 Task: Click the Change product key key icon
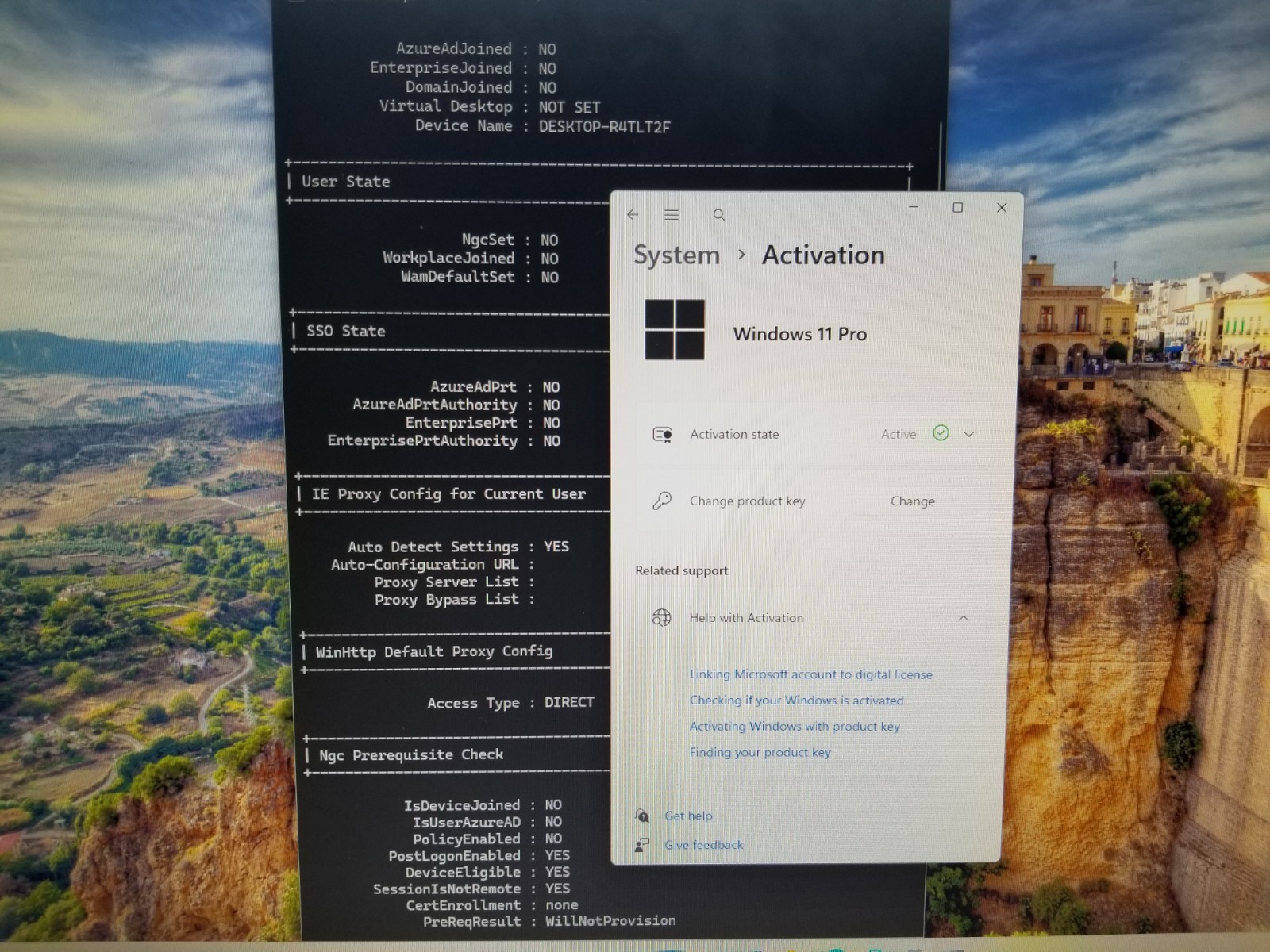[662, 501]
